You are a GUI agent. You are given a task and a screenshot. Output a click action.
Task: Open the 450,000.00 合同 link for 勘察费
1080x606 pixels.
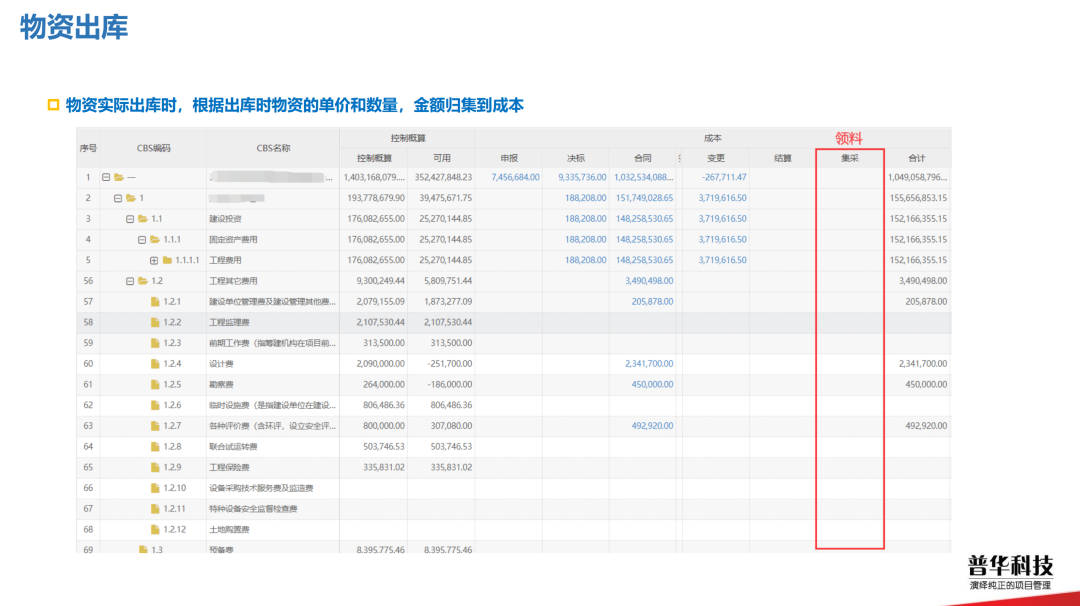pyautogui.click(x=652, y=384)
